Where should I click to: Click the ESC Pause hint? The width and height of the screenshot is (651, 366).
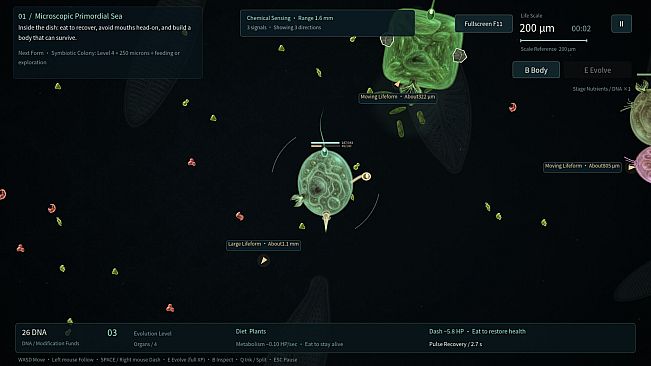click(285, 360)
